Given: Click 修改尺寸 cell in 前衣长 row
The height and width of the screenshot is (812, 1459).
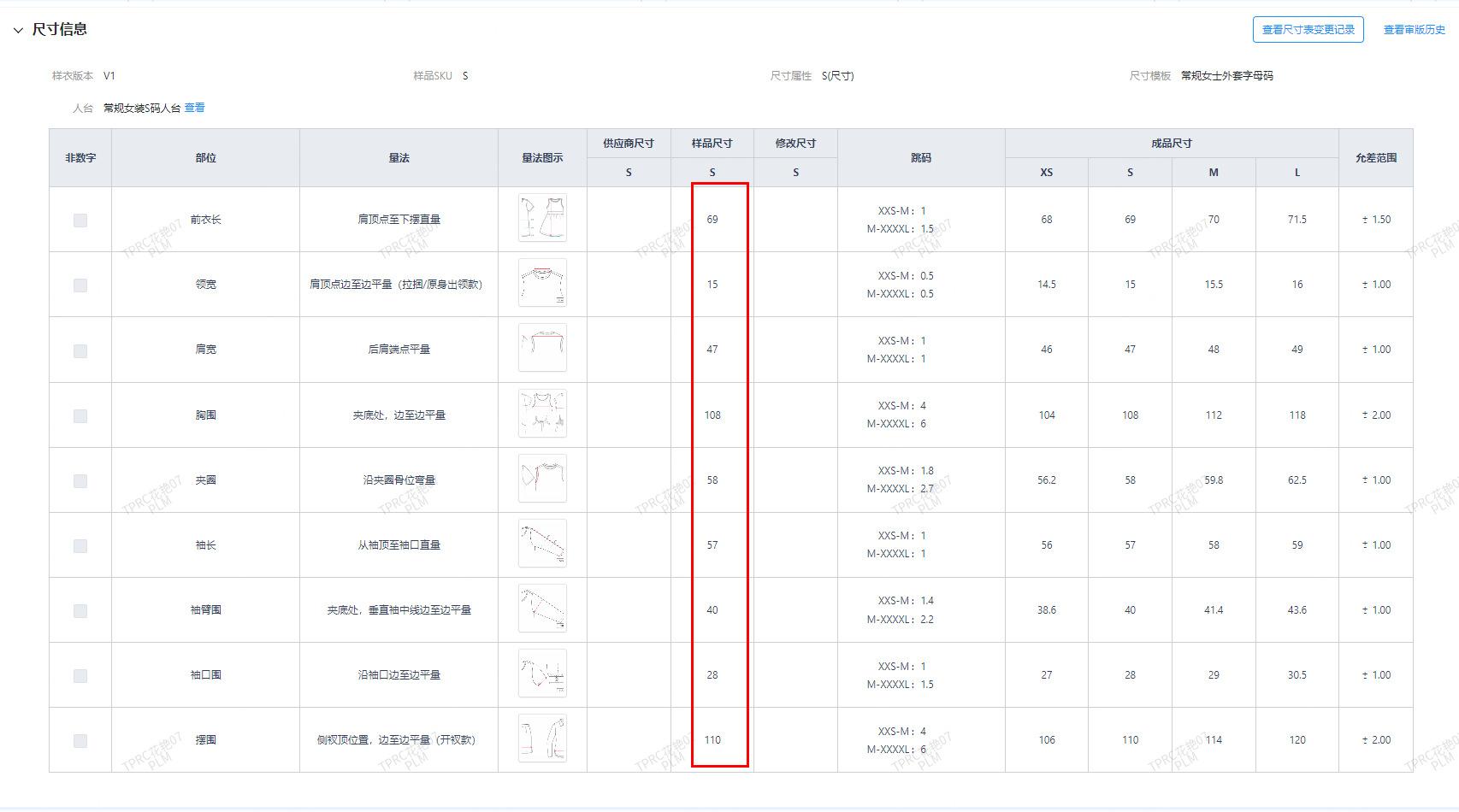Looking at the screenshot, I should click(795, 220).
